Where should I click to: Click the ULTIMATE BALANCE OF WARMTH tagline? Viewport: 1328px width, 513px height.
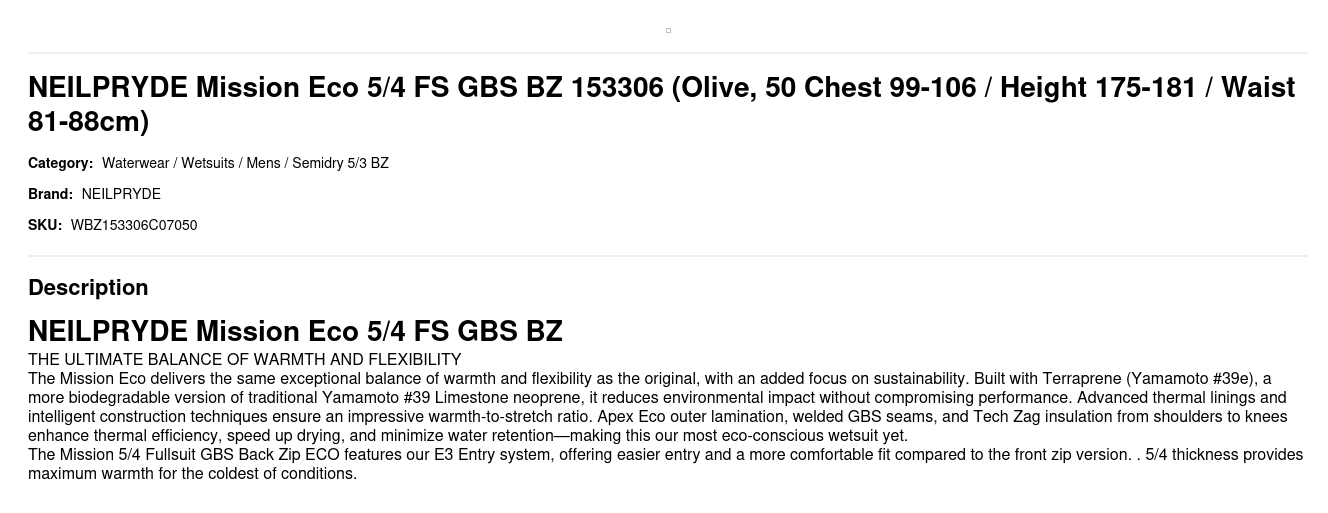[245, 360]
